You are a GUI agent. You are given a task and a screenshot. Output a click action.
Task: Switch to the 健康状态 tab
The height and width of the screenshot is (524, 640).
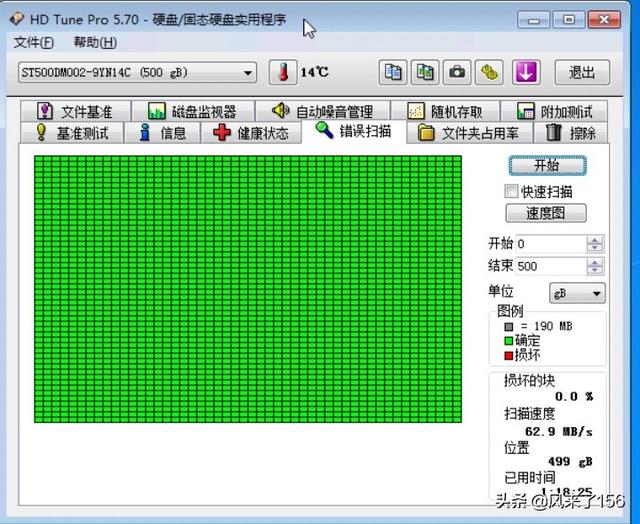pos(251,133)
